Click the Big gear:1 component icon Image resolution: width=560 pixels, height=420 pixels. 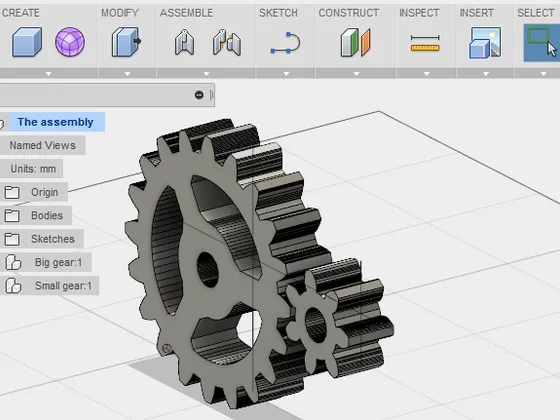[13, 262]
